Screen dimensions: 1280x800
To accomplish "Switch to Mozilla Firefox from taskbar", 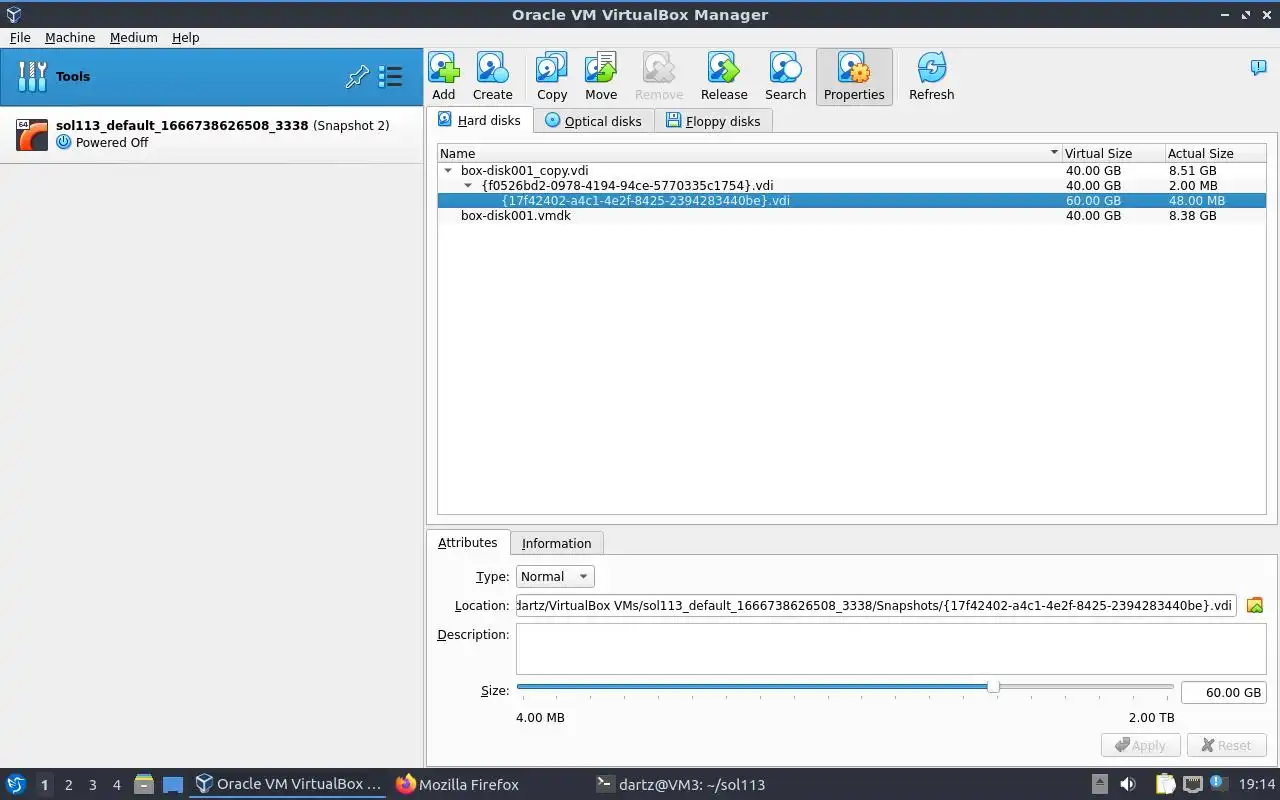I will click(457, 784).
